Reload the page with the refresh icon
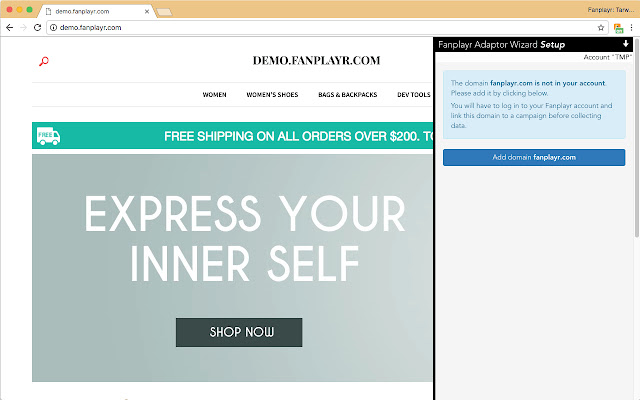Image resolution: width=640 pixels, height=400 pixels. click(38, 28)
